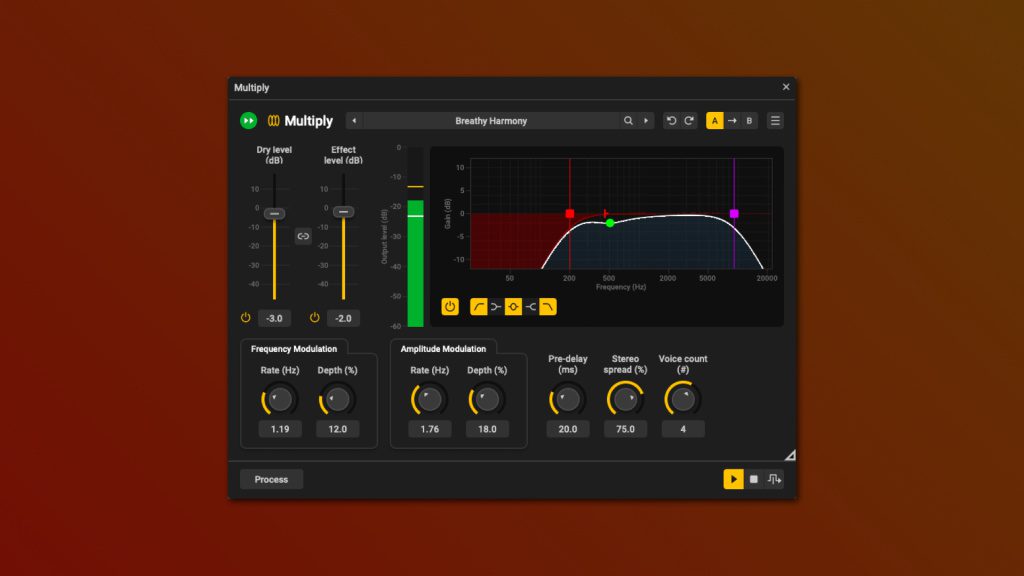Click the Voice count value field
The width and height of the screenshot is (1024, 576).
683,429
